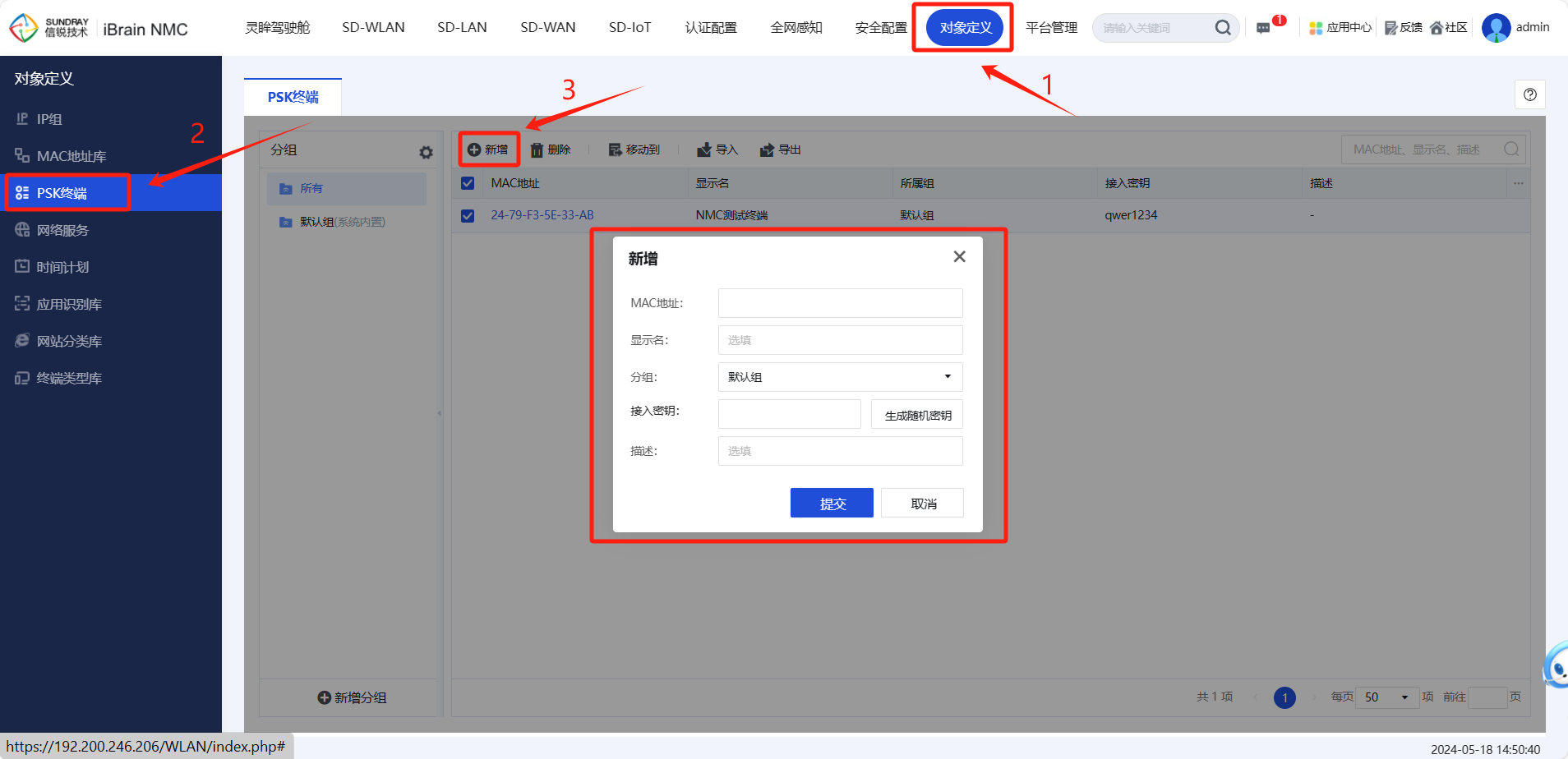This screenshot has height=759, width=1568.
Task: Click the 移动到 move-to toolbar button
Action: (634, 149)
